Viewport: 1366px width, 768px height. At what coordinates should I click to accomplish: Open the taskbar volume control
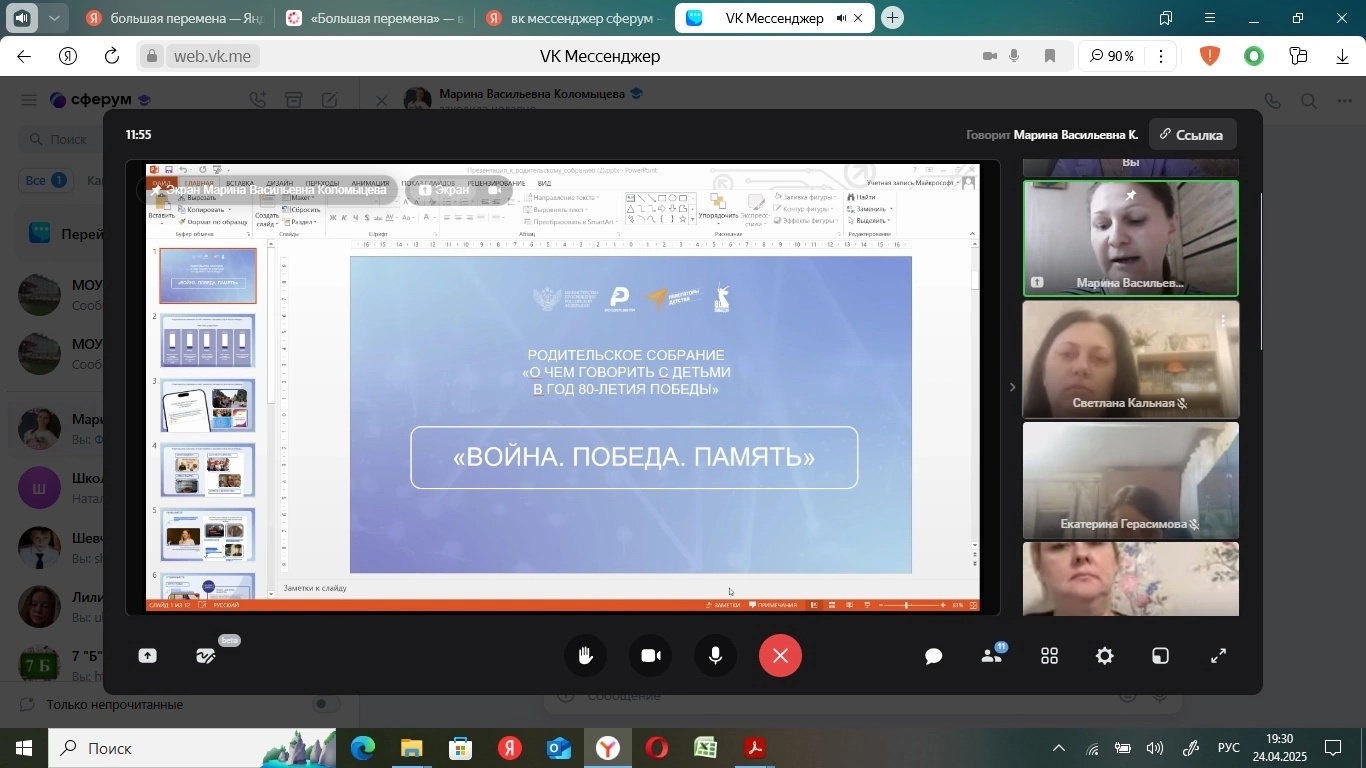pyautogui.click(x=1155, y=748)
